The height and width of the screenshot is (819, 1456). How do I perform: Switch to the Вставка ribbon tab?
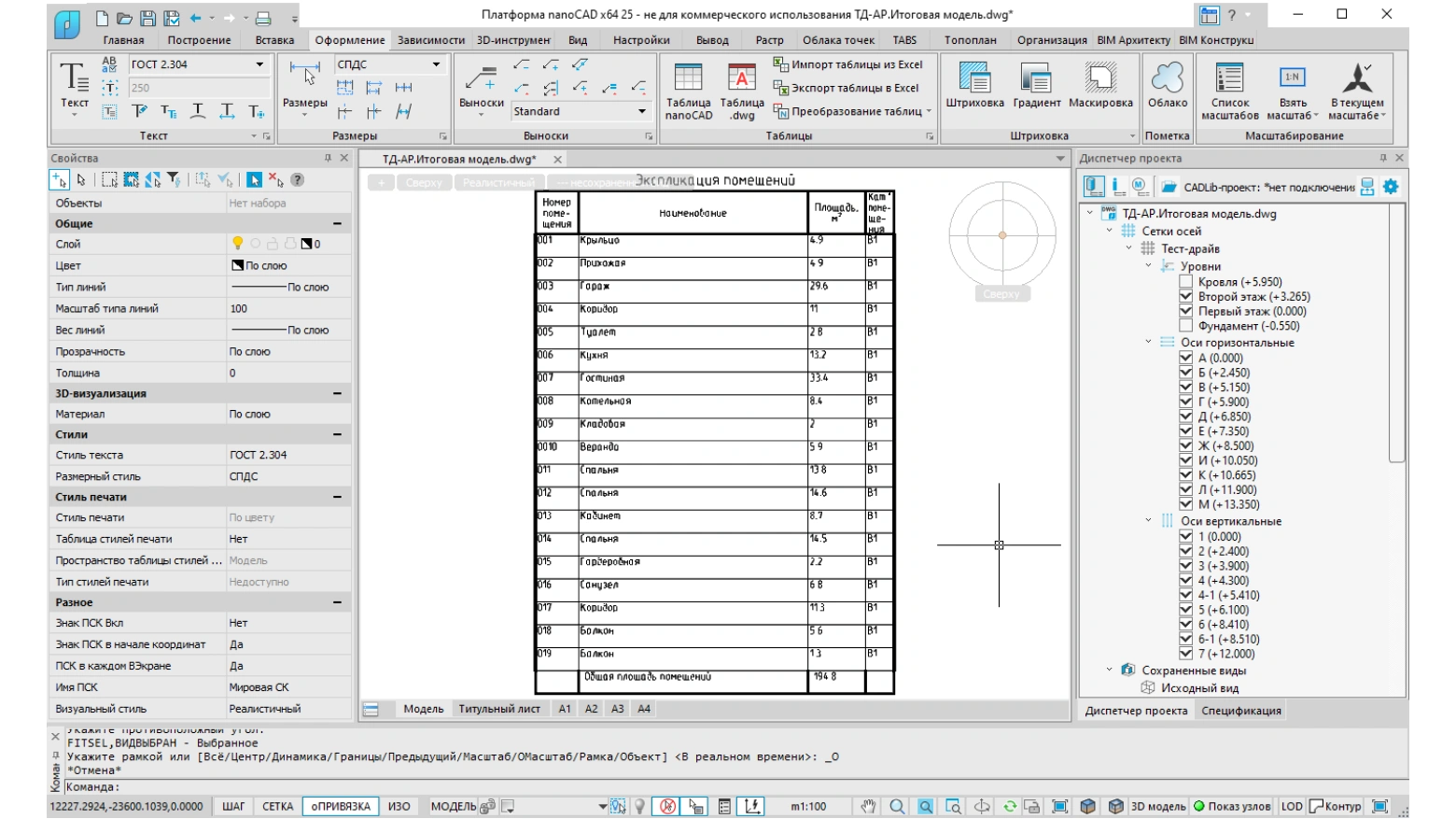pyautogui.click(x=274, y=40)
